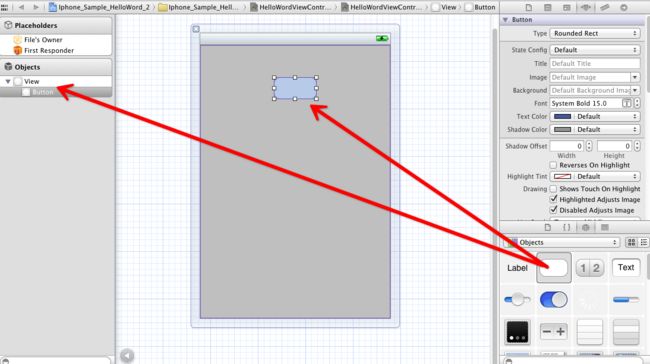
Task: Open the Shadow Color gray swatch
Action: click(x=562, y=129)
